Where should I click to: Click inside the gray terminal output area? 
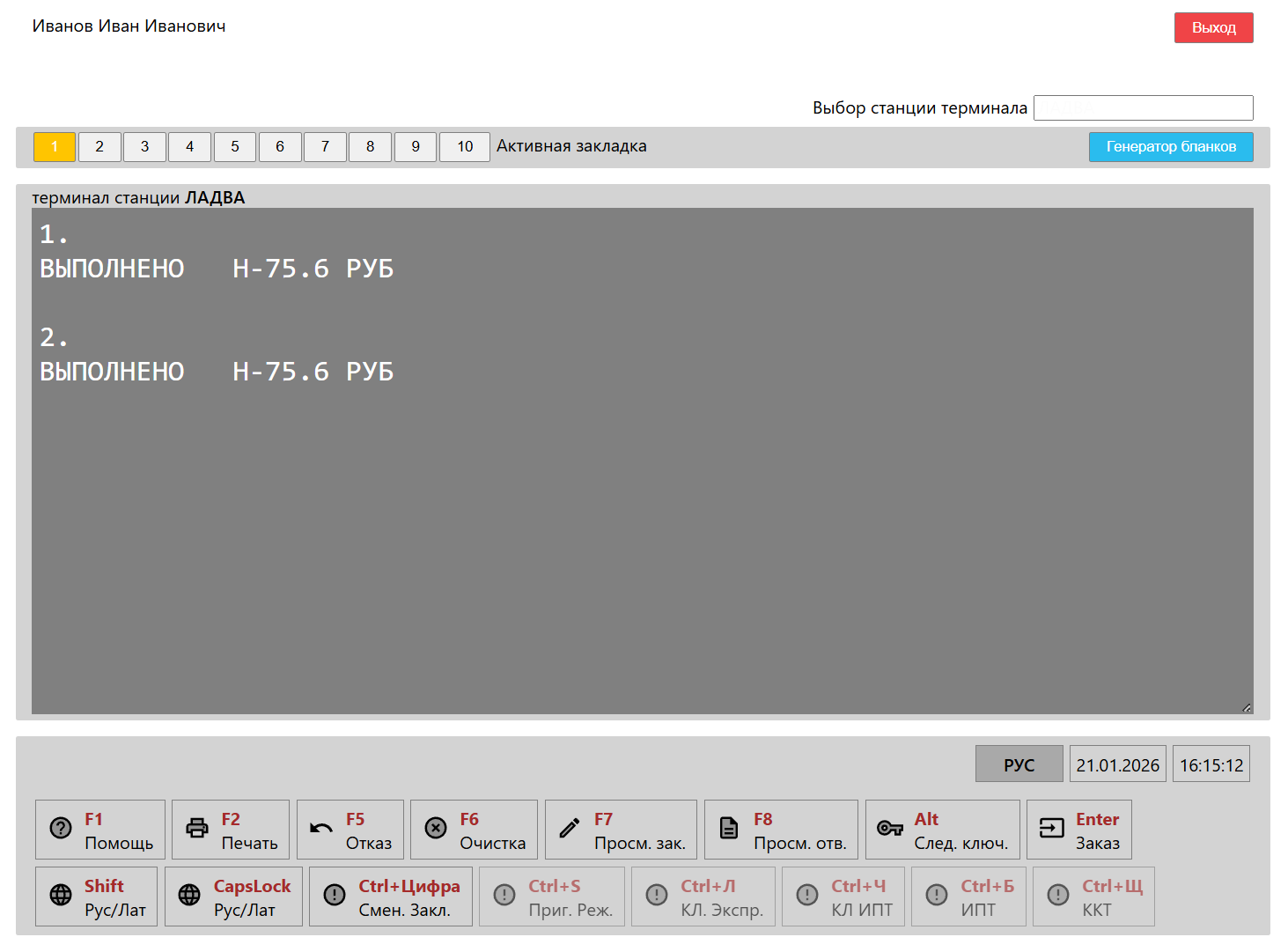point(643,528)
